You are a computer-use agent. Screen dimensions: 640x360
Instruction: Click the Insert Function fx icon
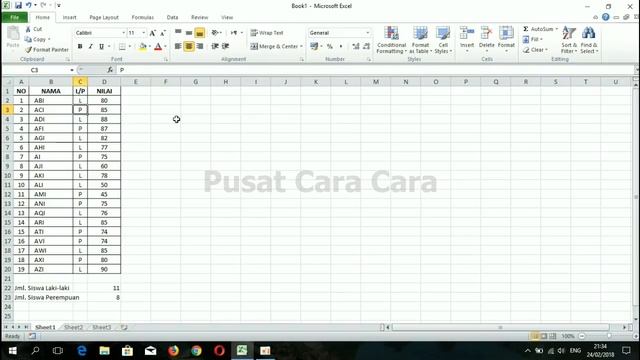coord(110,70)
